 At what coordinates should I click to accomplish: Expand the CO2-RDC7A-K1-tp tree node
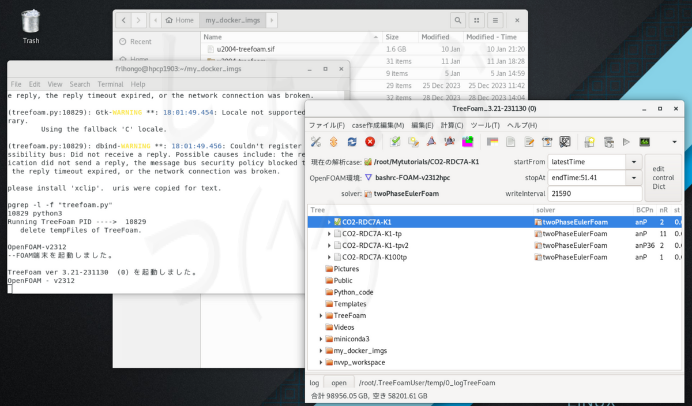(329, 234)
